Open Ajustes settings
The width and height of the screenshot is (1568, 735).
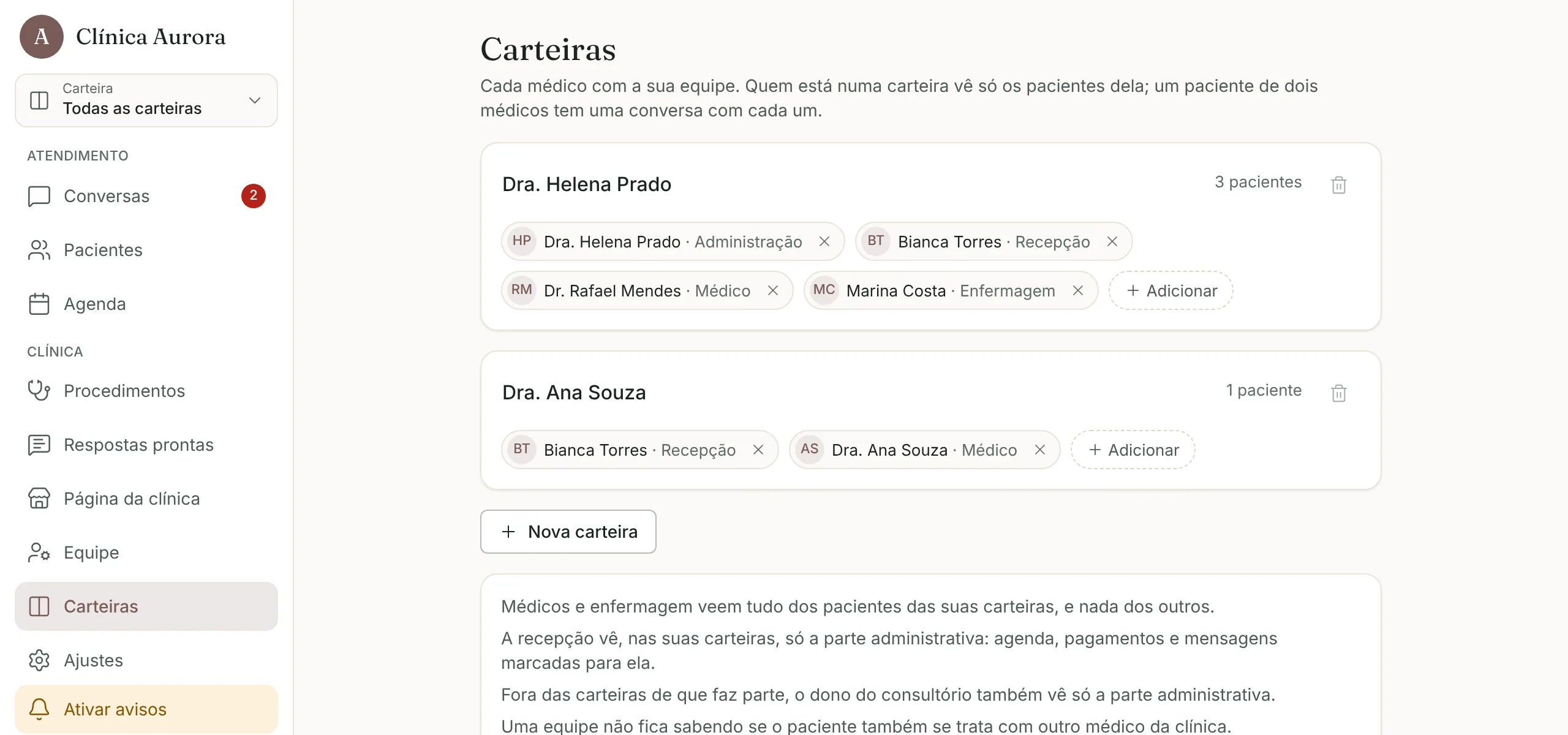click(146, 660)
